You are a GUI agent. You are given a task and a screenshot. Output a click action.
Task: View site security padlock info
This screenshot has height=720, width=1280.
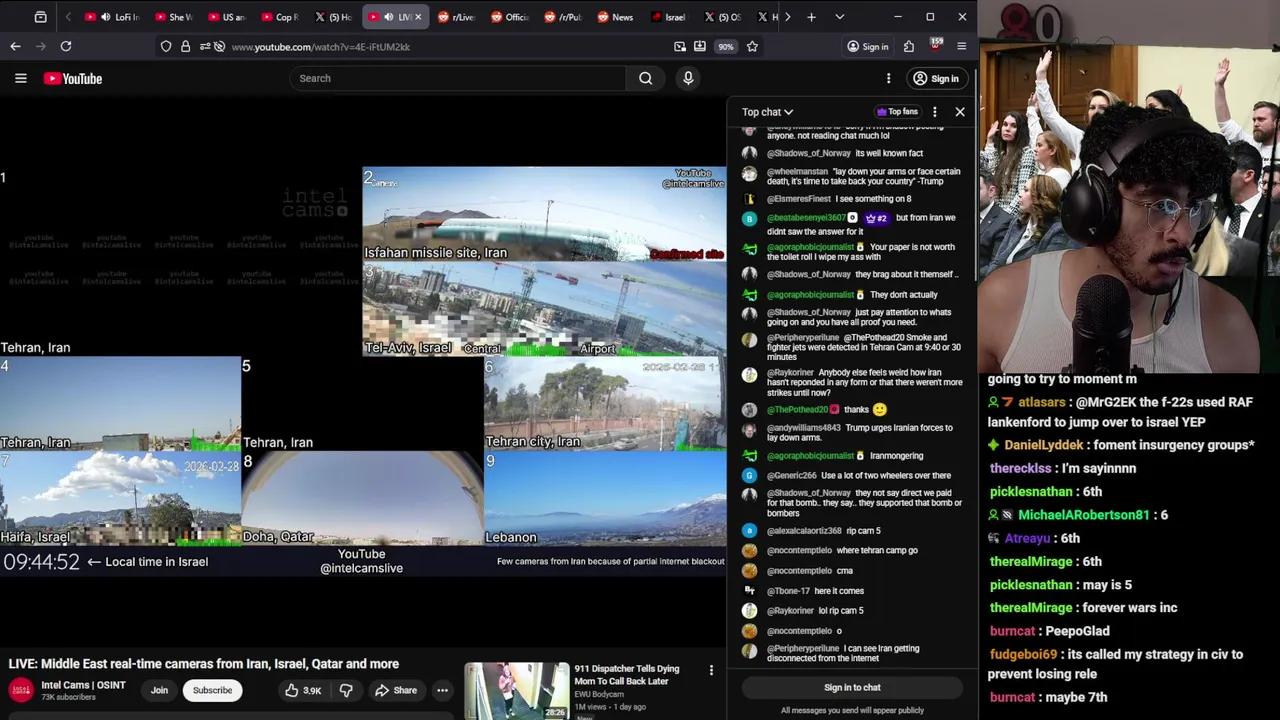click(x=185, y=46)
